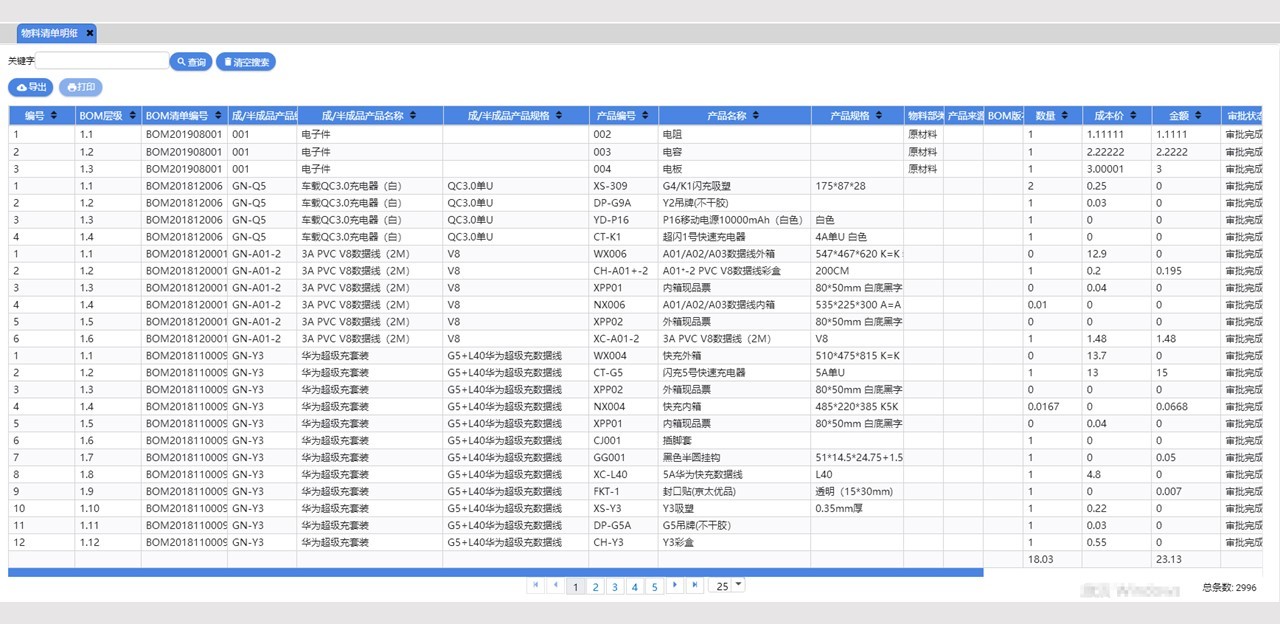Click the horizontal scrollbar below the table

tap(495, 573)
